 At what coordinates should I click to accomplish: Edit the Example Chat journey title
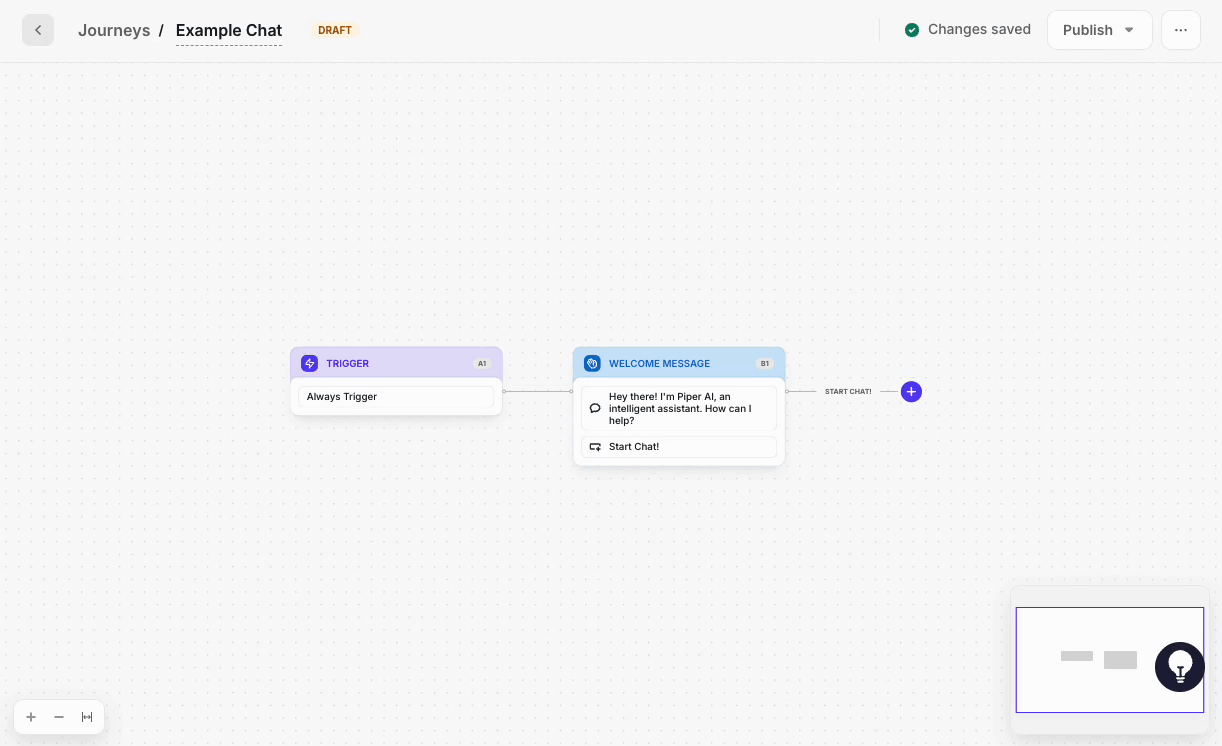click(229, 30)
